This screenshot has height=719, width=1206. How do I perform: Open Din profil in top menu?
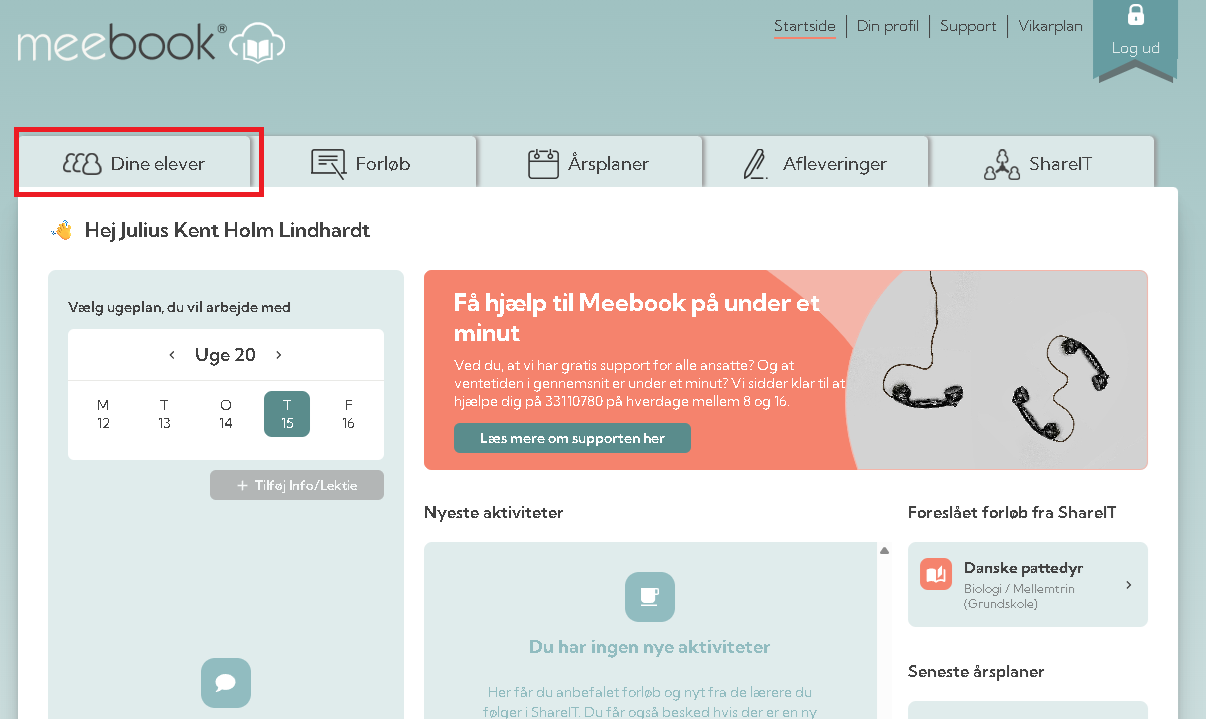(887, 26)
